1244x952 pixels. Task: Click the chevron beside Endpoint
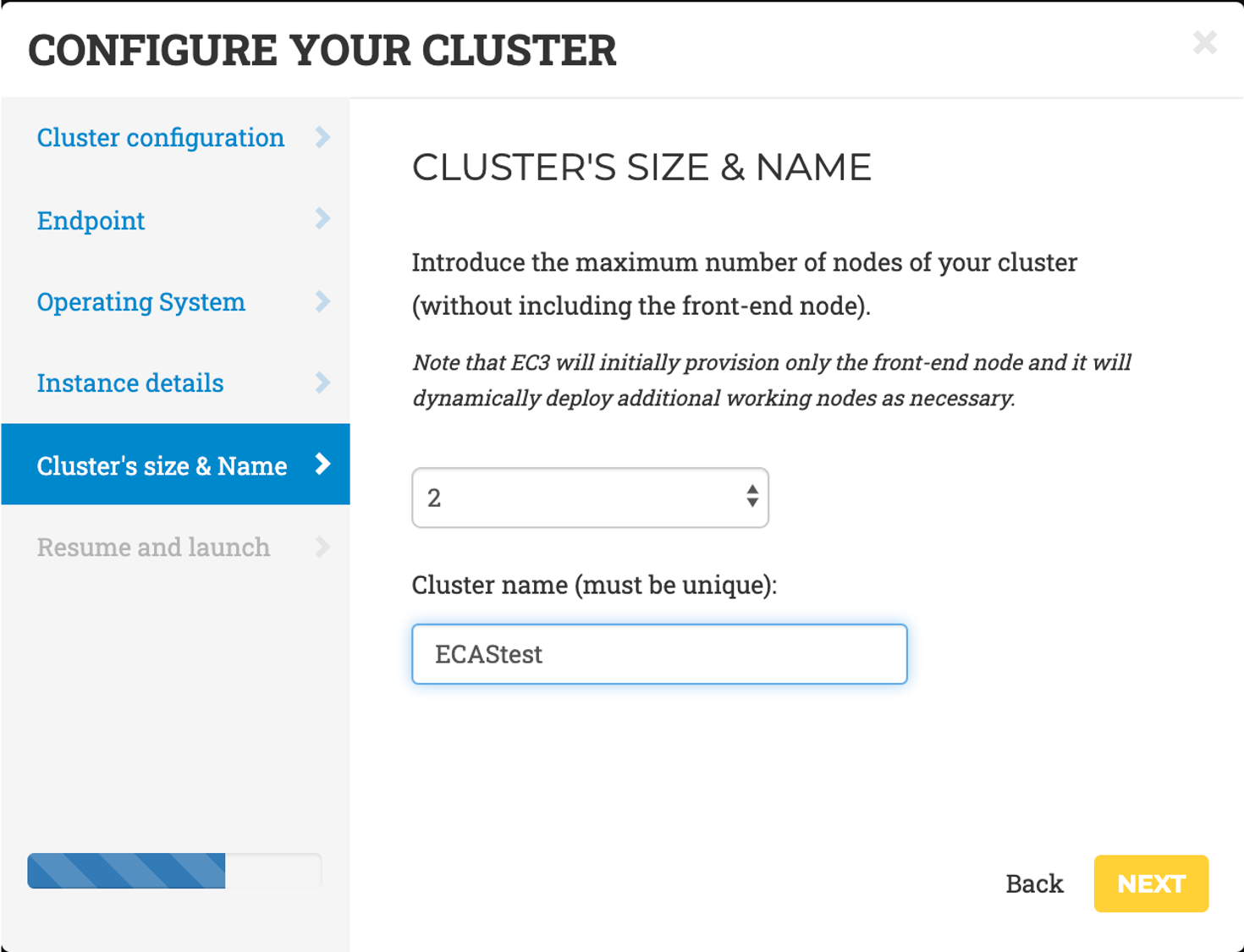(x=324, y=220)
